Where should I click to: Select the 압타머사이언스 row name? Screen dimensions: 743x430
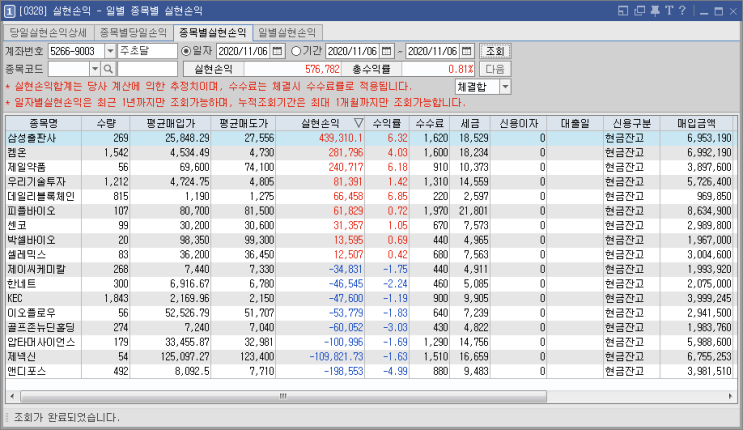point(41,342)
